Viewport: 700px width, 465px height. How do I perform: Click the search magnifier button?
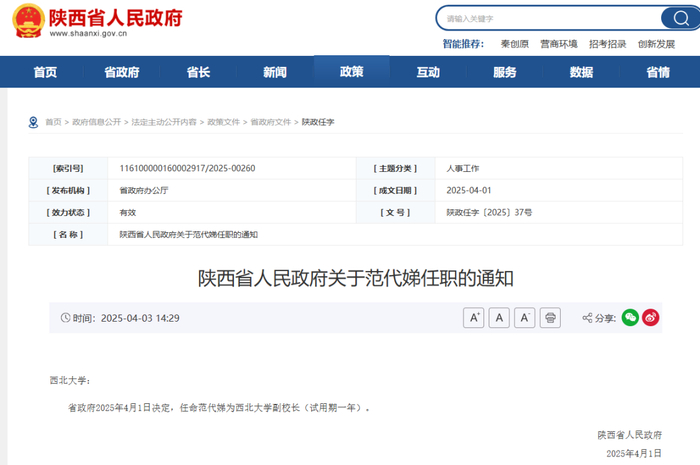680,18
